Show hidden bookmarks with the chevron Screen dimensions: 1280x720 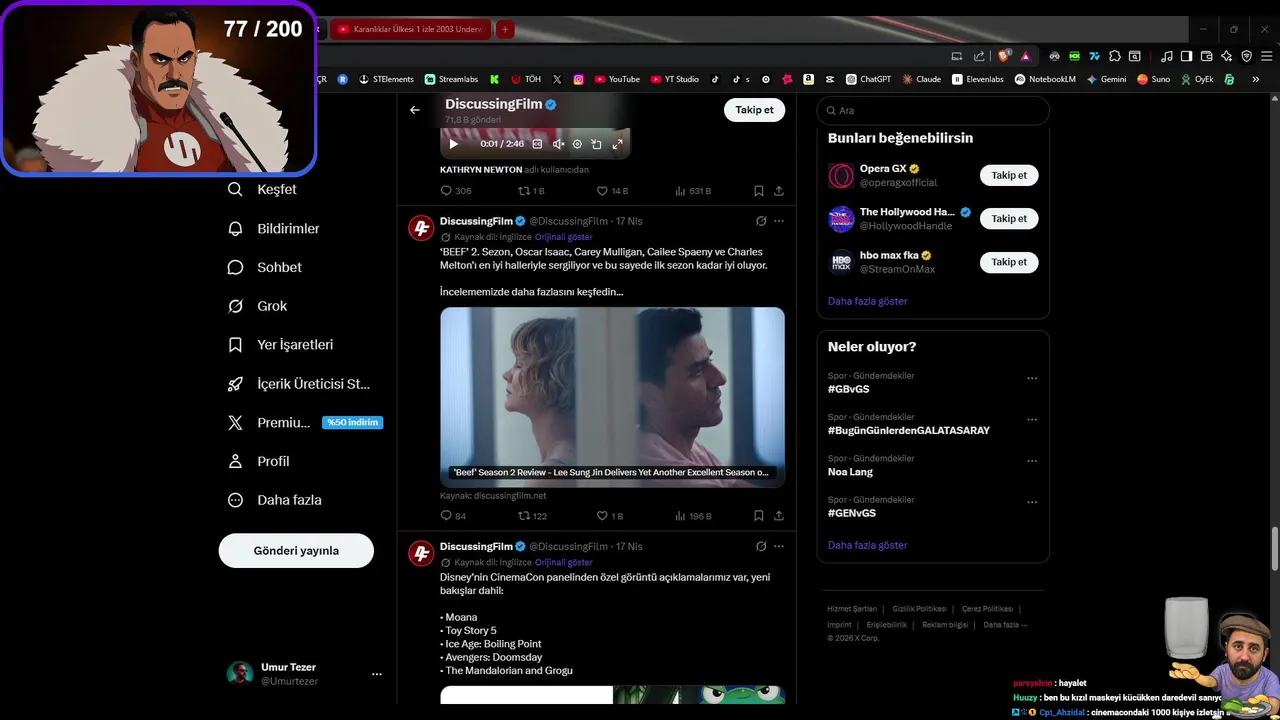coord(1256,79)
